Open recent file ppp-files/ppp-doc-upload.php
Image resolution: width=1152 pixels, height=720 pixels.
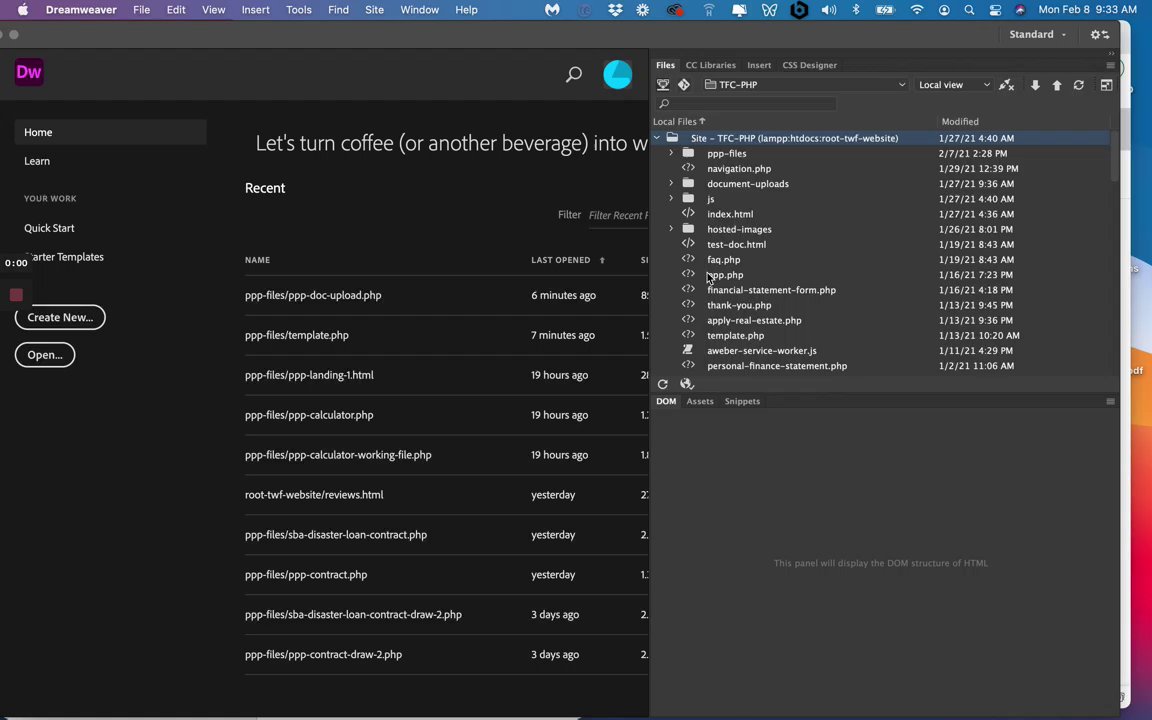pos(313,295)
